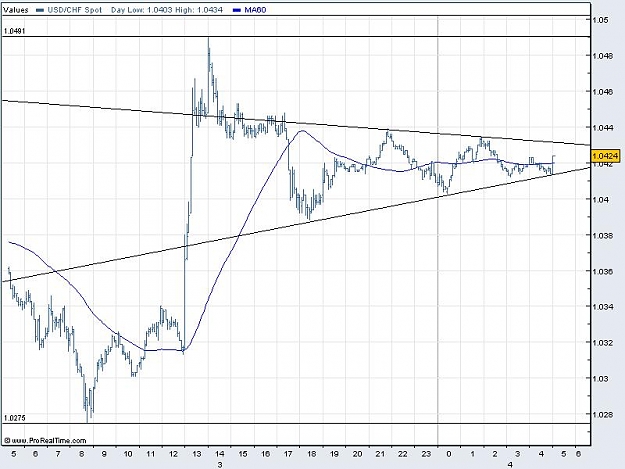This screenshot has width=625, height=469.
Task: Click the 1.0275 low level label
Action: (x=14, y=418)
